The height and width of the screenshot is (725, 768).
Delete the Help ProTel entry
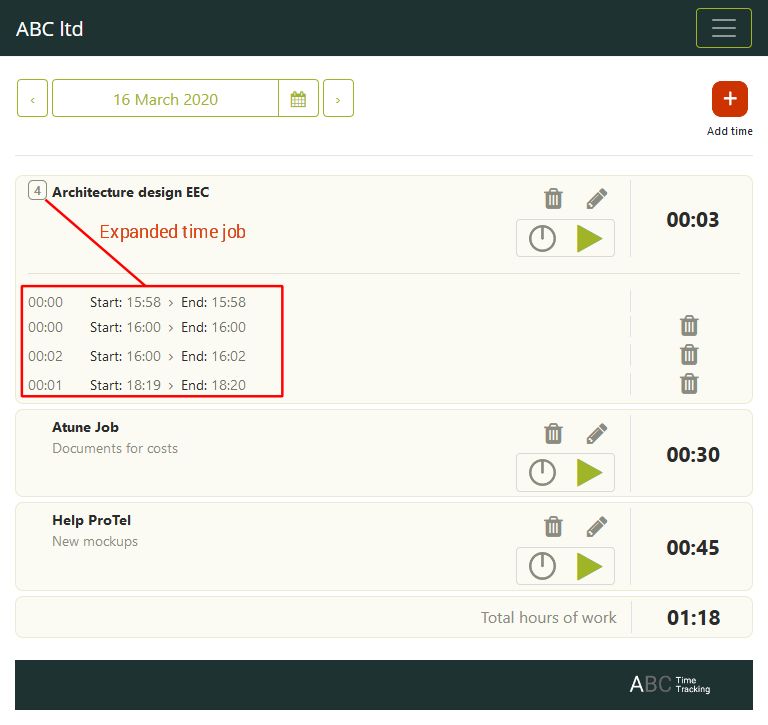[553, 527]
